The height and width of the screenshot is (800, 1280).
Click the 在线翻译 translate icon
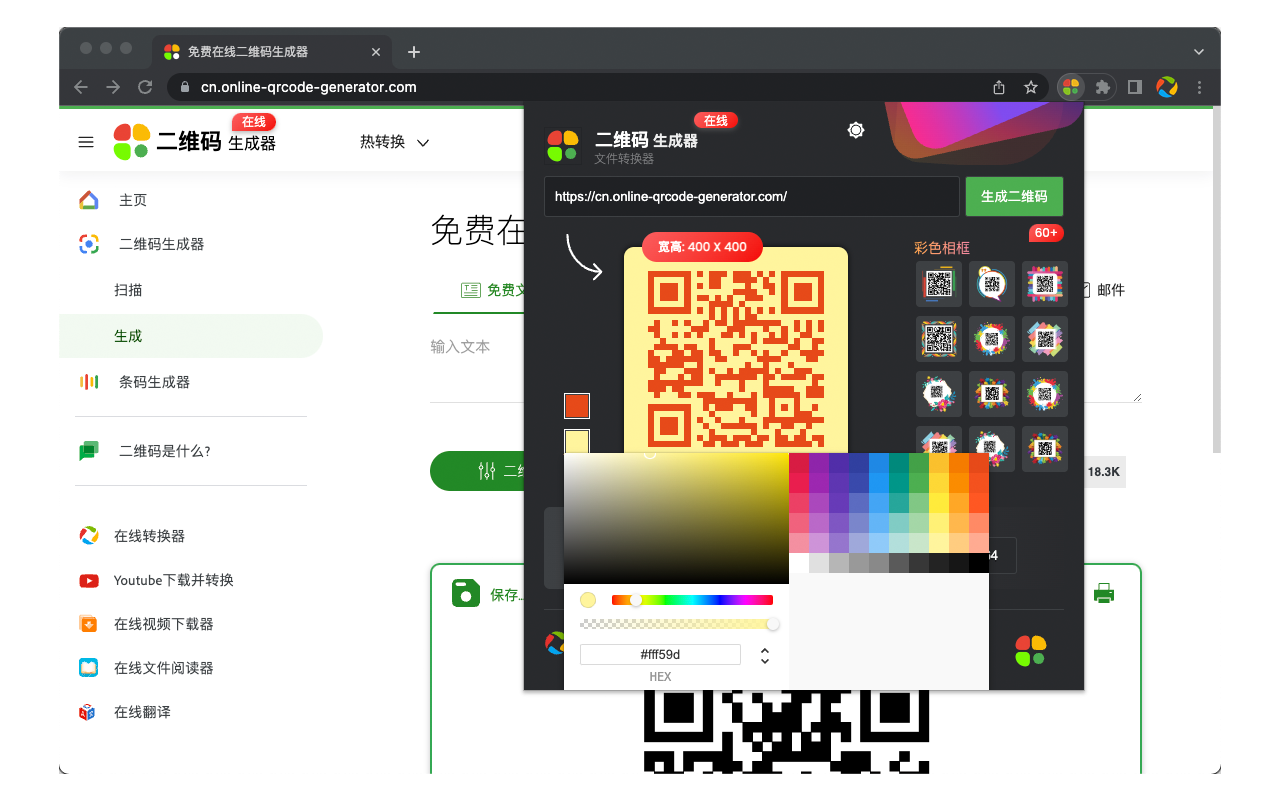click(x=88, y=712)
